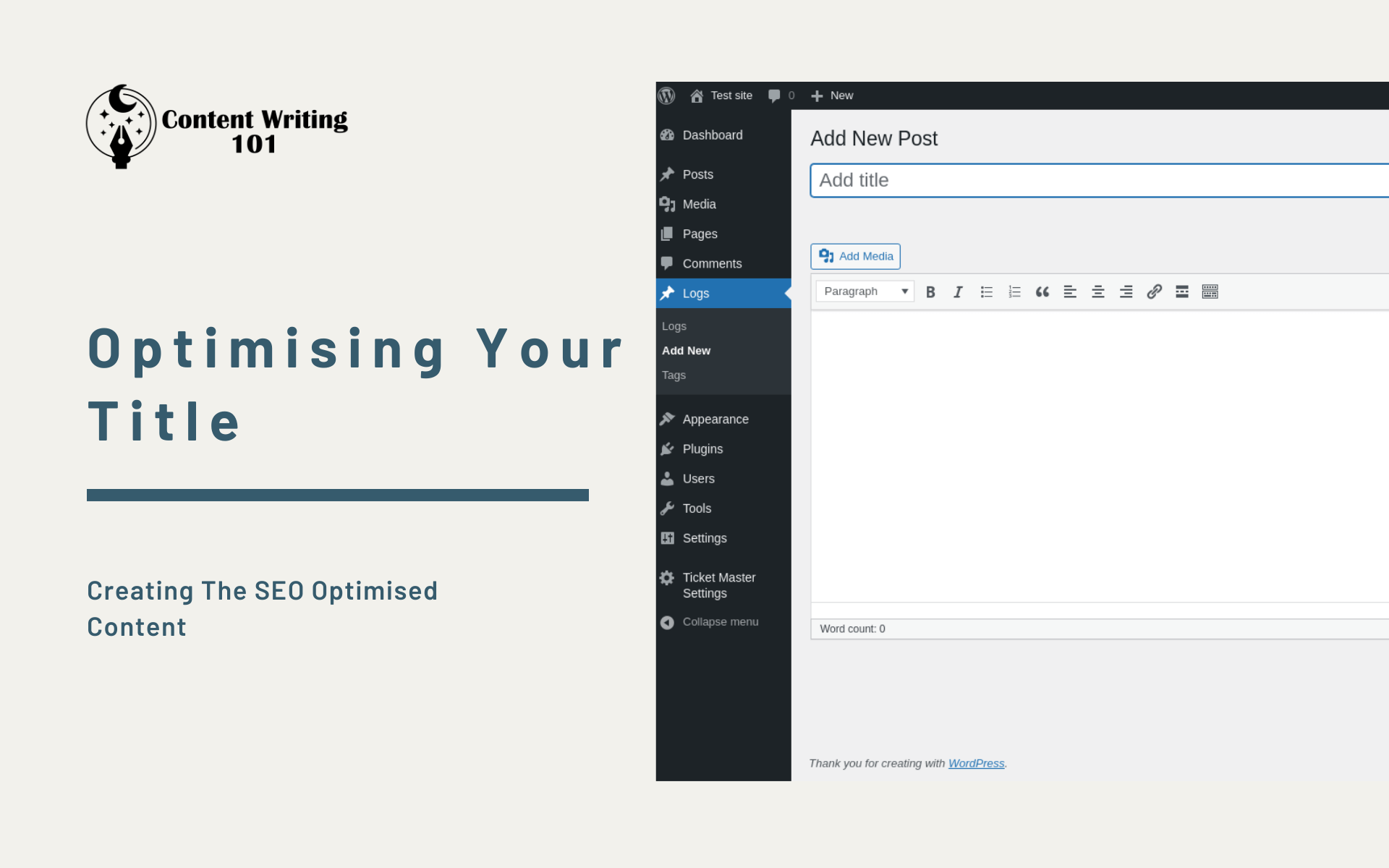Click the Add Media button icon
Image resolution: width=1389 pixels, height=868 pixels.
(825, 256)
